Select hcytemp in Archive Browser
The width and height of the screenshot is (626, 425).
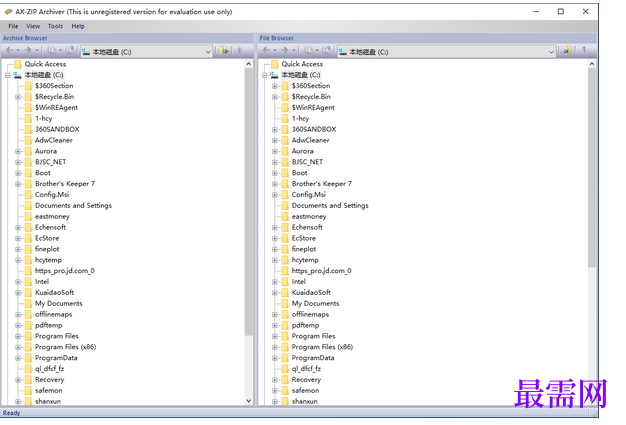coord(48,260)
